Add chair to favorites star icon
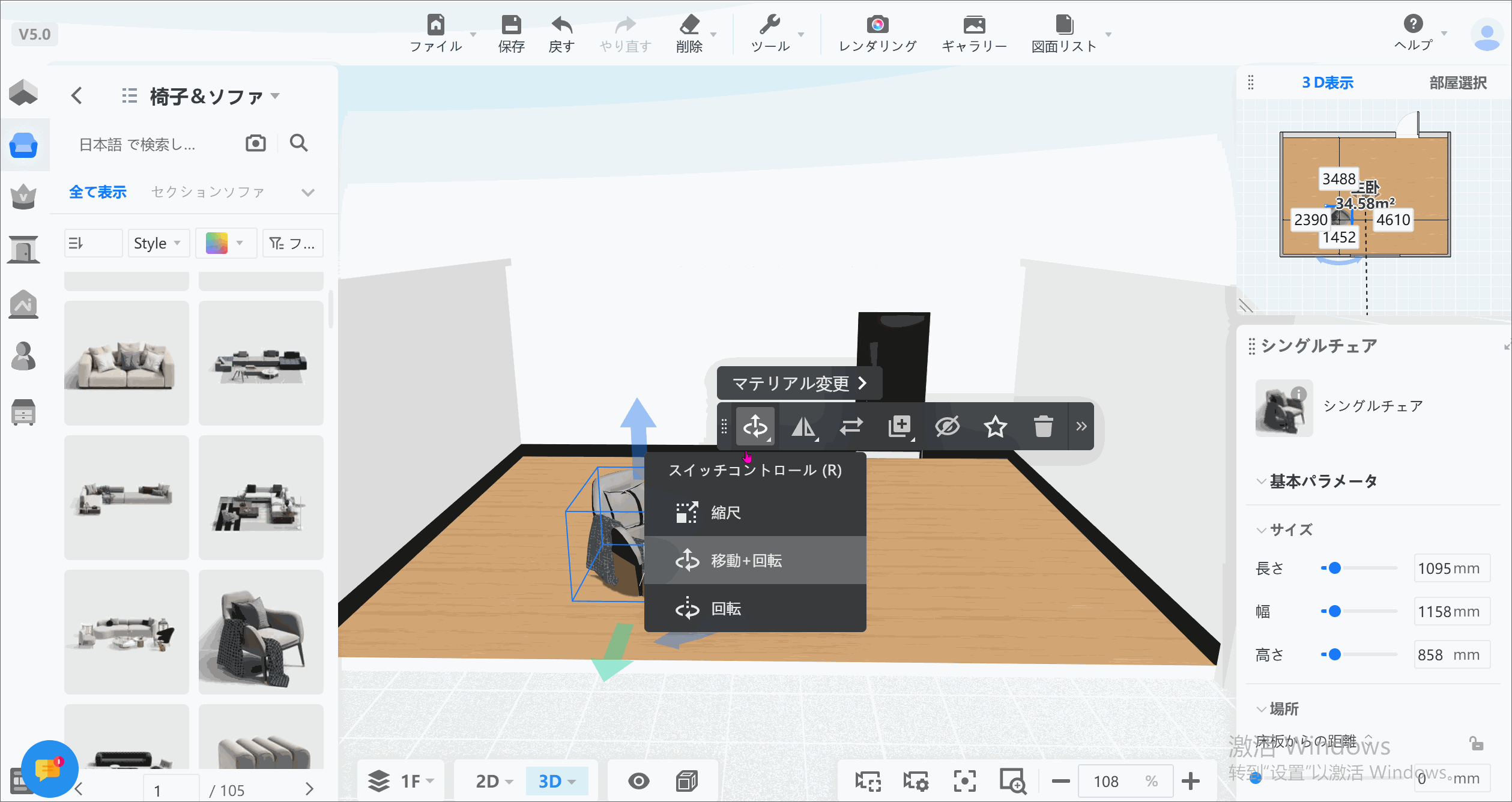The image size is (1512, 802). pyautogui.click(x=996, y=427)
